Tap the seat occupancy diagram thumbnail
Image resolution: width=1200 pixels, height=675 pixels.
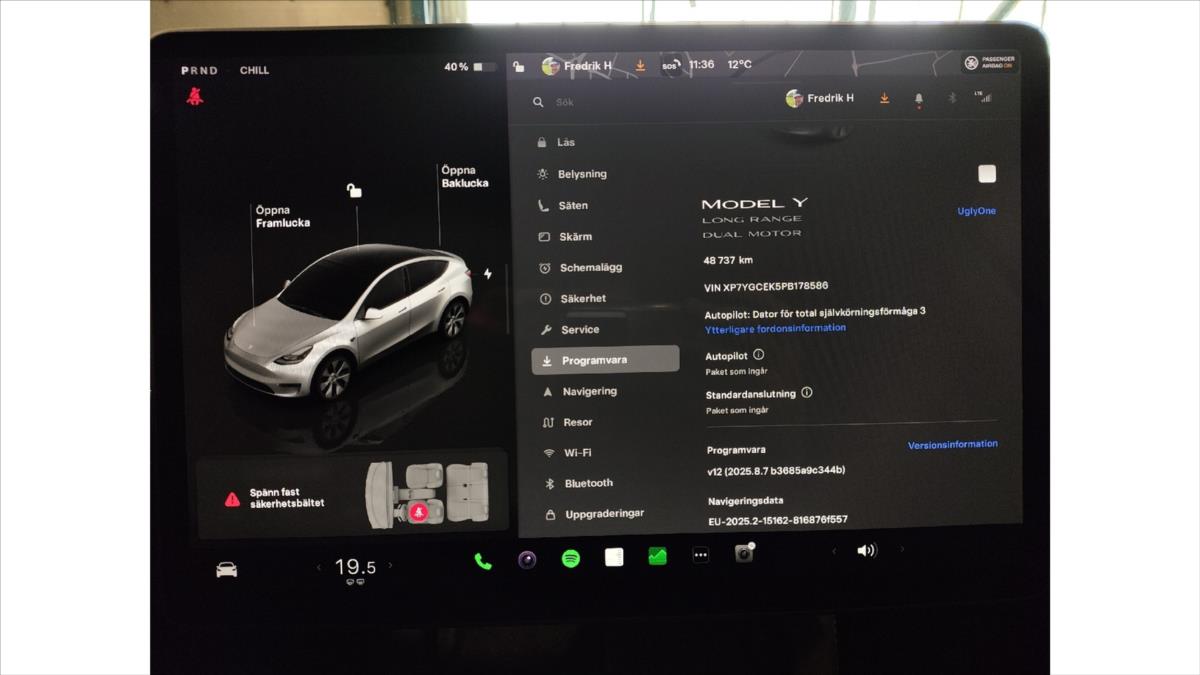(427, 493)
